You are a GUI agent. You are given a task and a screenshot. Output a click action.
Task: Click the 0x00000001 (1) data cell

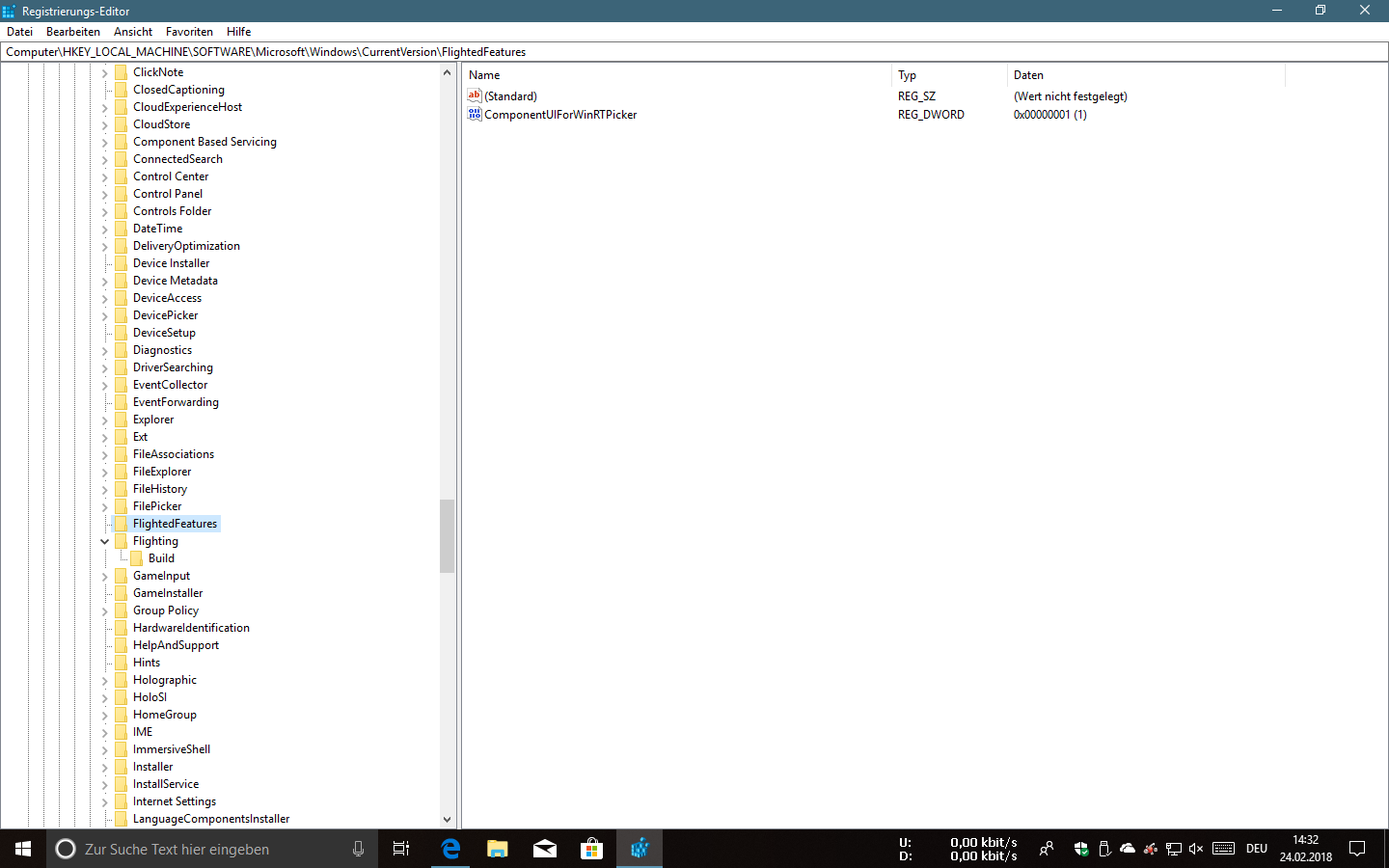click(x=1049, y=115)
